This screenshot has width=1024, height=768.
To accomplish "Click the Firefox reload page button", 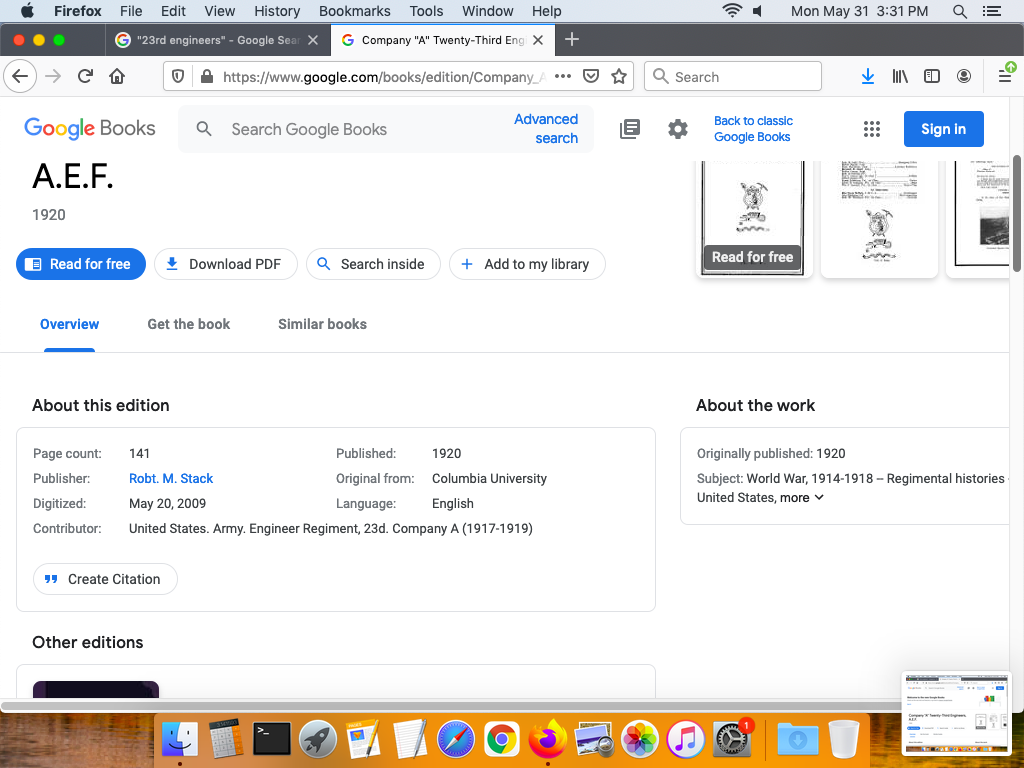I will pos(86,77).
